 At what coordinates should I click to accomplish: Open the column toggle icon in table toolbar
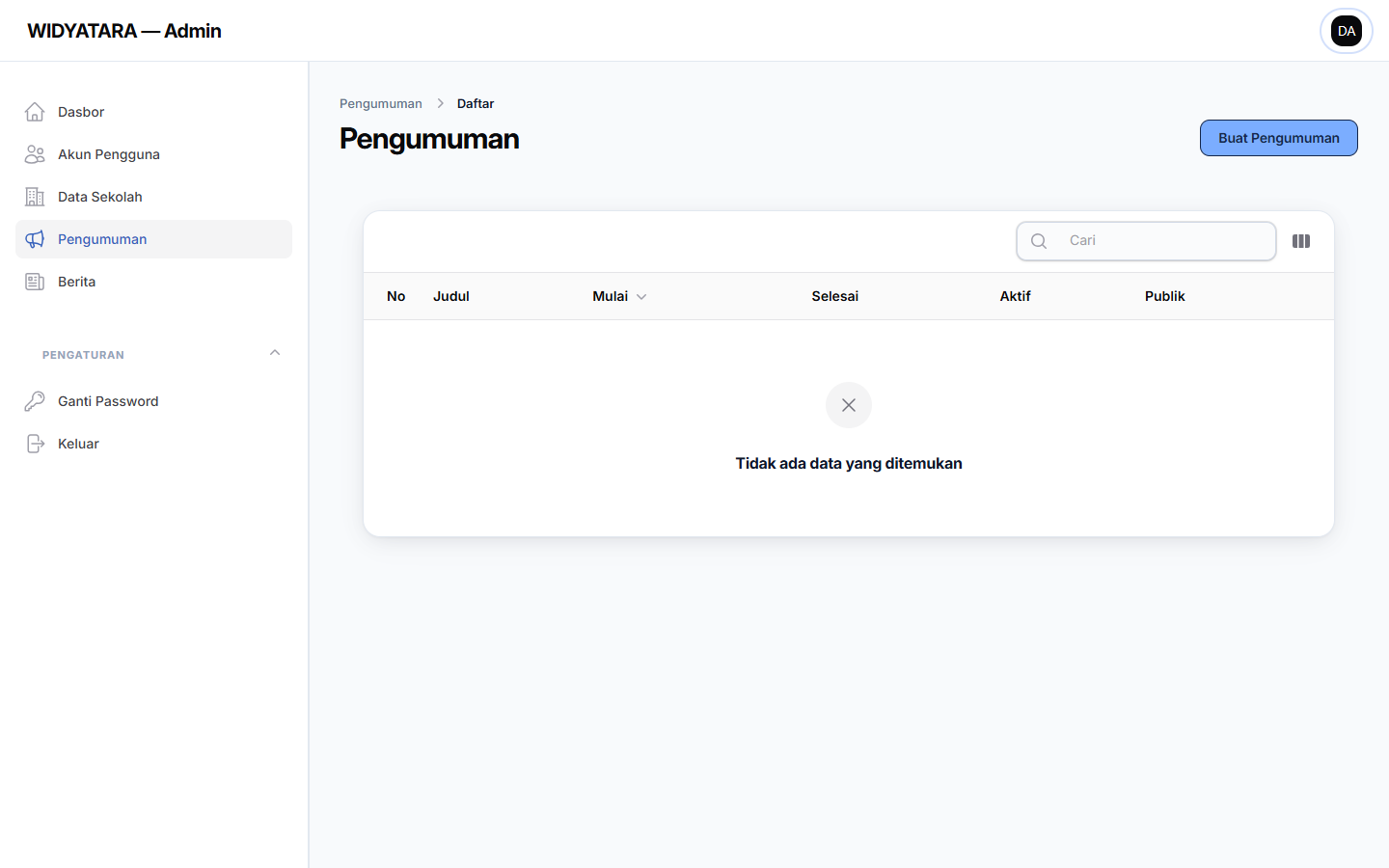(1301, 241)
